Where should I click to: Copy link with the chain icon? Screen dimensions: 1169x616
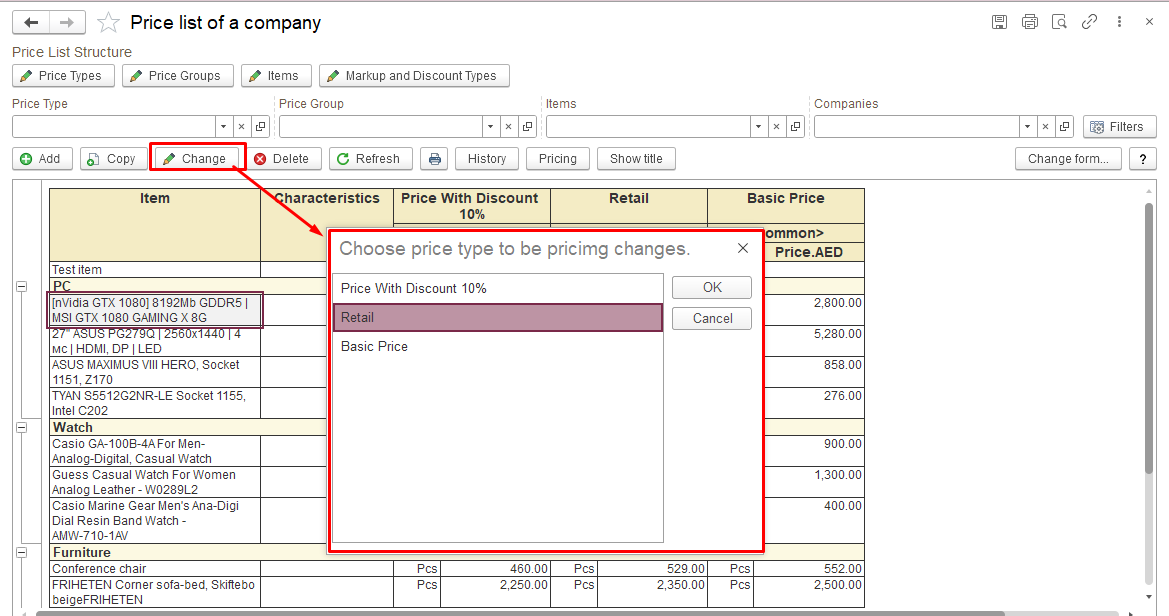tap(1089, 22)
